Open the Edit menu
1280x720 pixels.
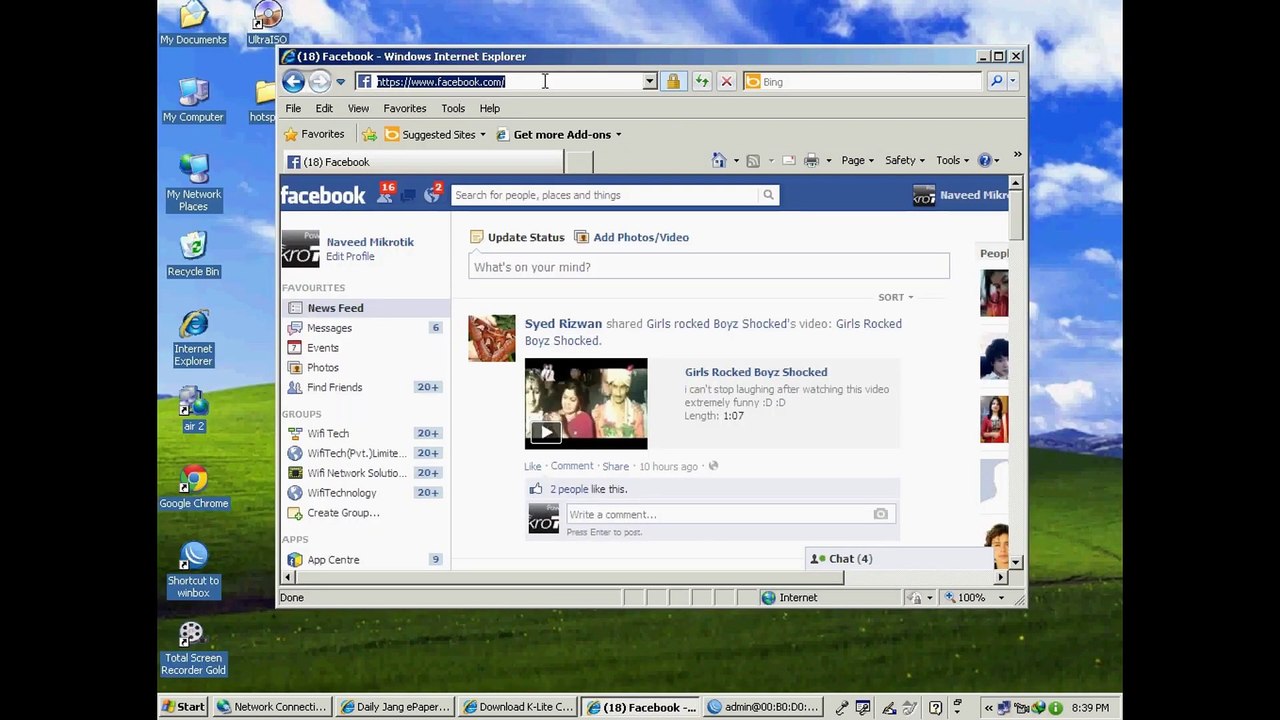[324, 108]
